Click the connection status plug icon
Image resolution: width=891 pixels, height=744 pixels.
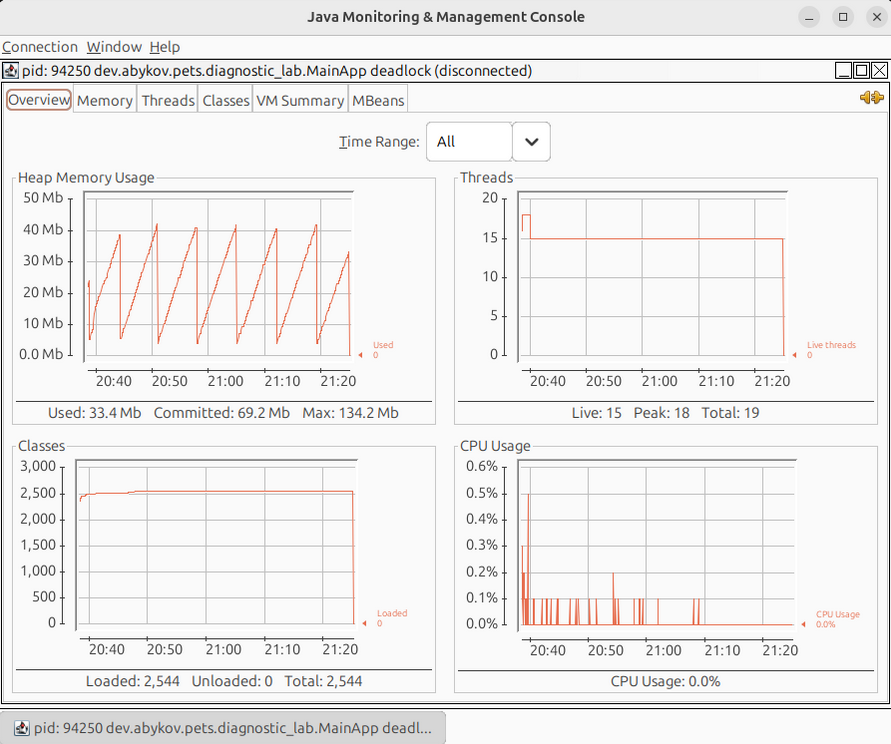[x=871, y=98]
